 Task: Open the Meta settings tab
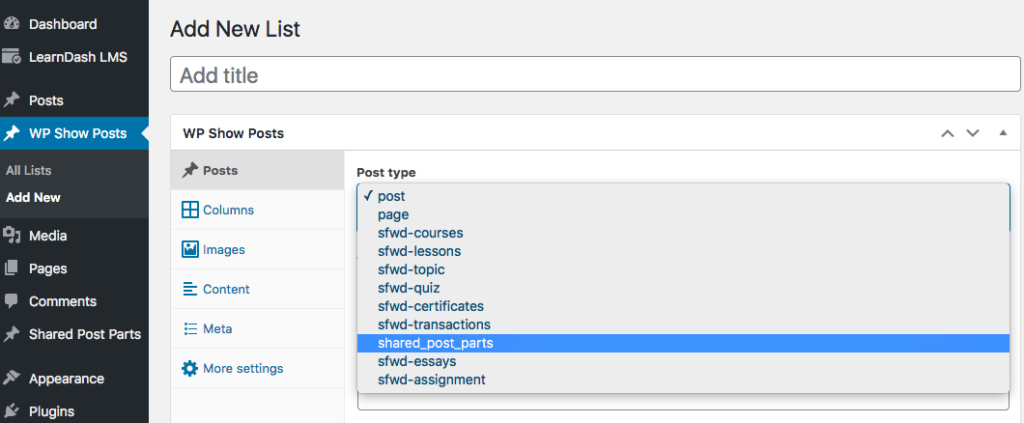pos(217,328)
